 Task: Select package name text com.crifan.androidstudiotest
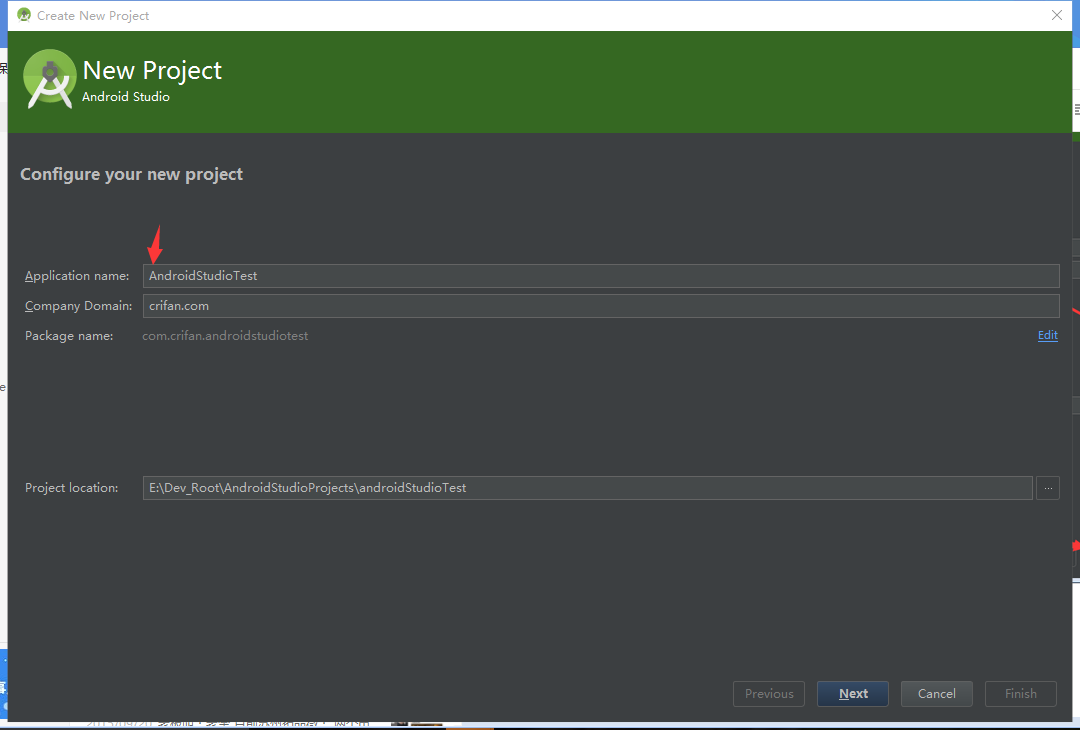point(225,336)
